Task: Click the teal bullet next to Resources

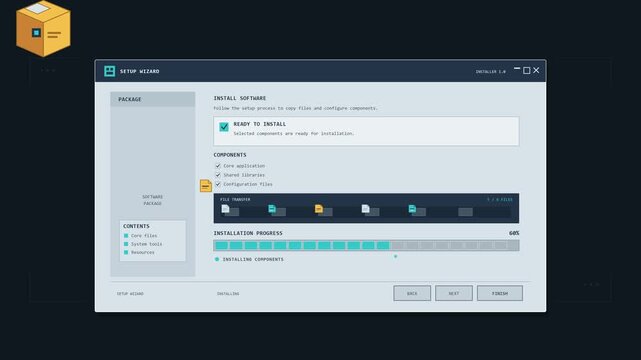Action: tap(126, 252)
